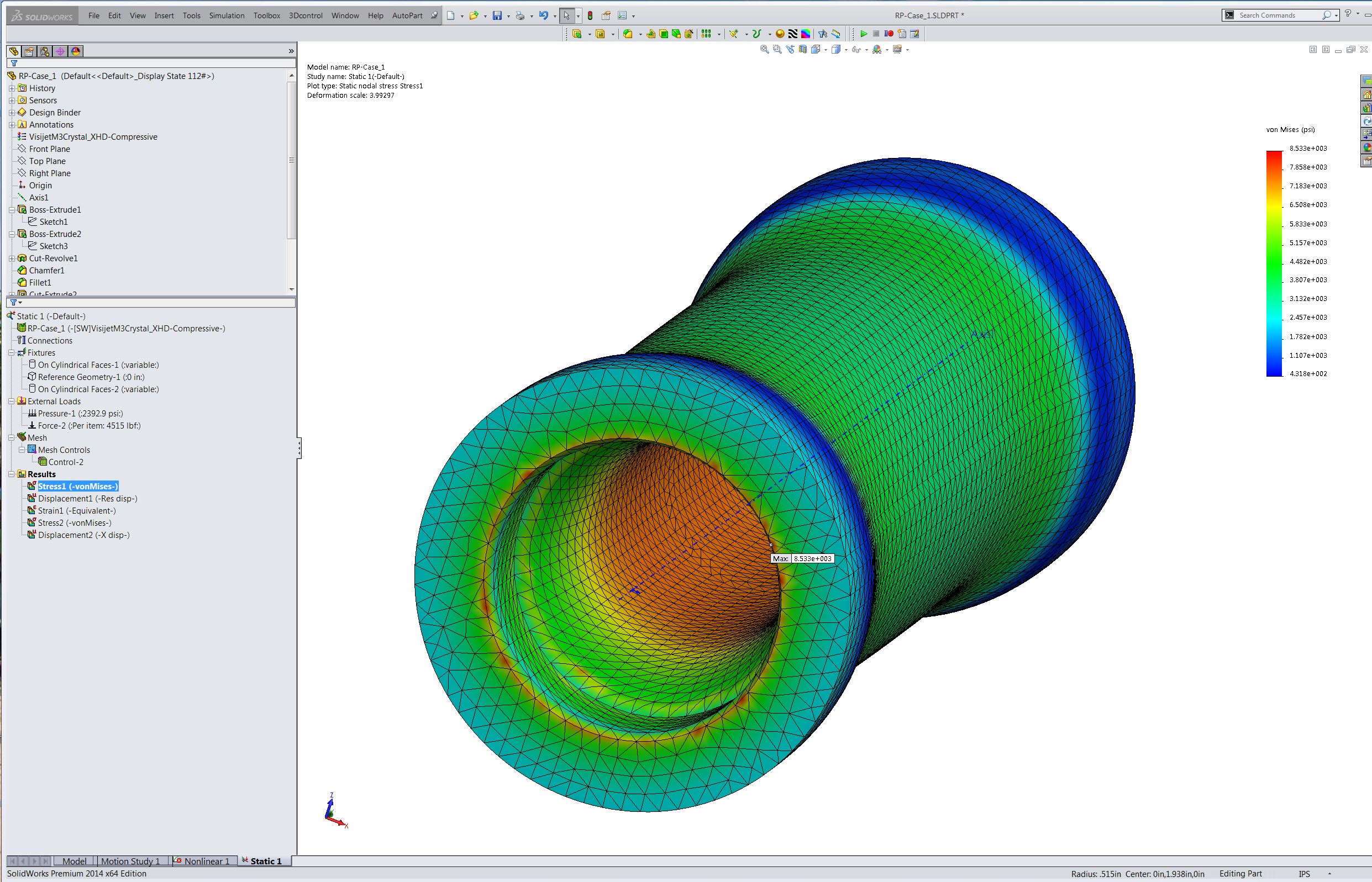The width and height of the screenshot is (1372, 882).
Task: Switch to the Motion Study 1 tab
Action: [130, 861]
